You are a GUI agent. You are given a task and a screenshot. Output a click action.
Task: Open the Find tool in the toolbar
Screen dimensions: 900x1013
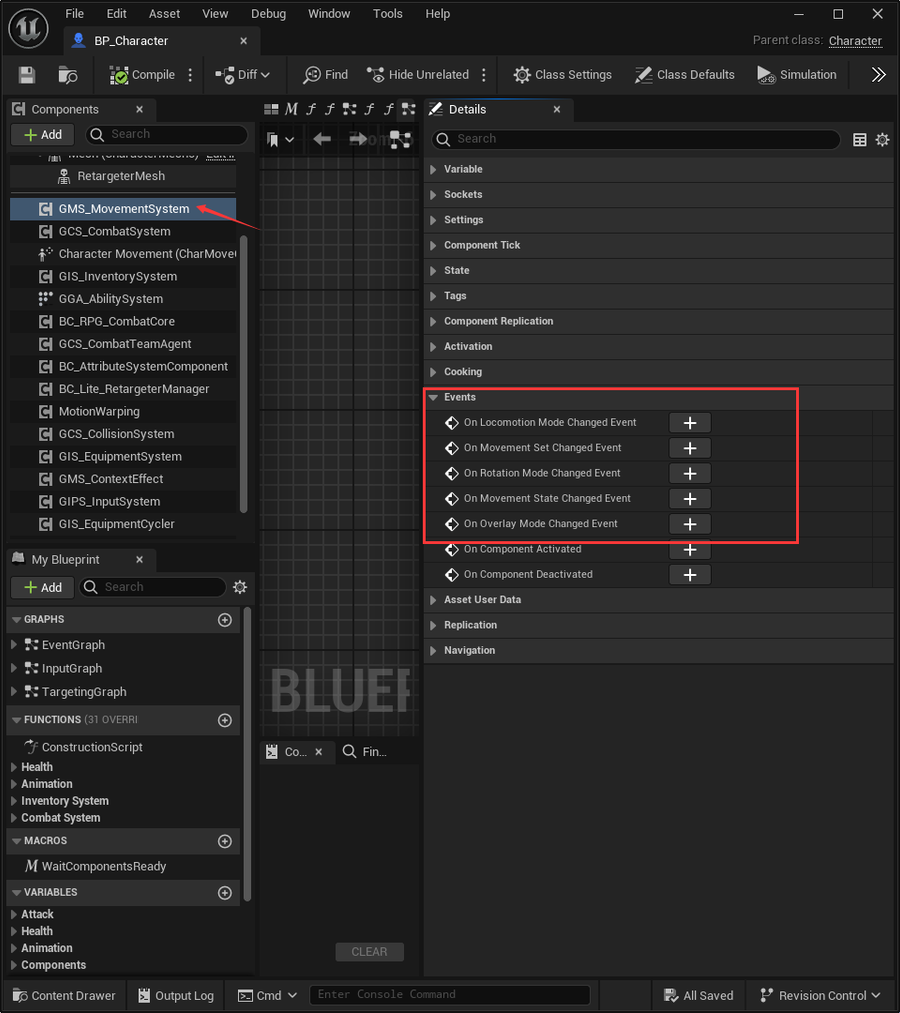click(x=326, y=75)
